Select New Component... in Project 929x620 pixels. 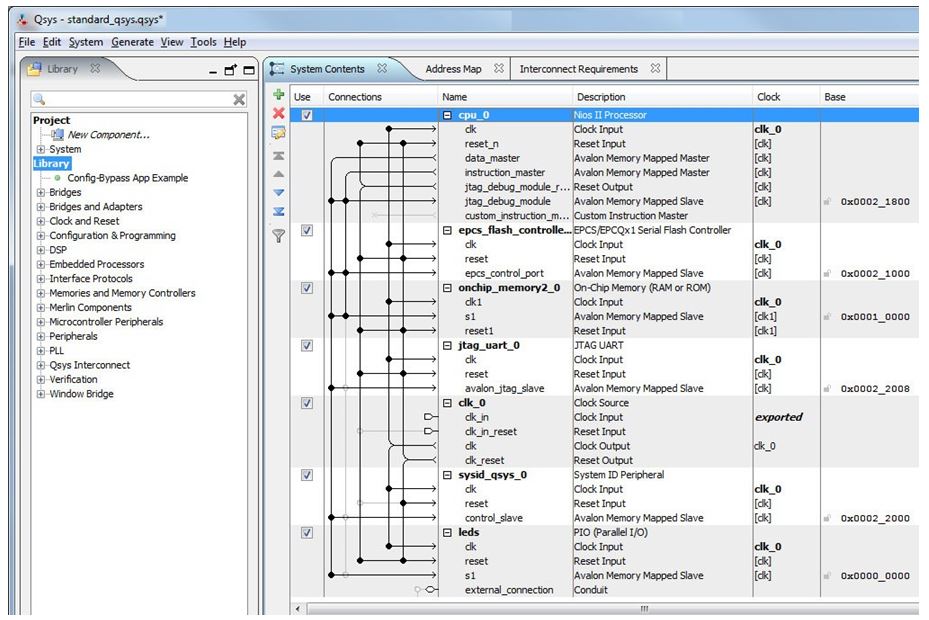pyautogui.click(x=108, y=135)
